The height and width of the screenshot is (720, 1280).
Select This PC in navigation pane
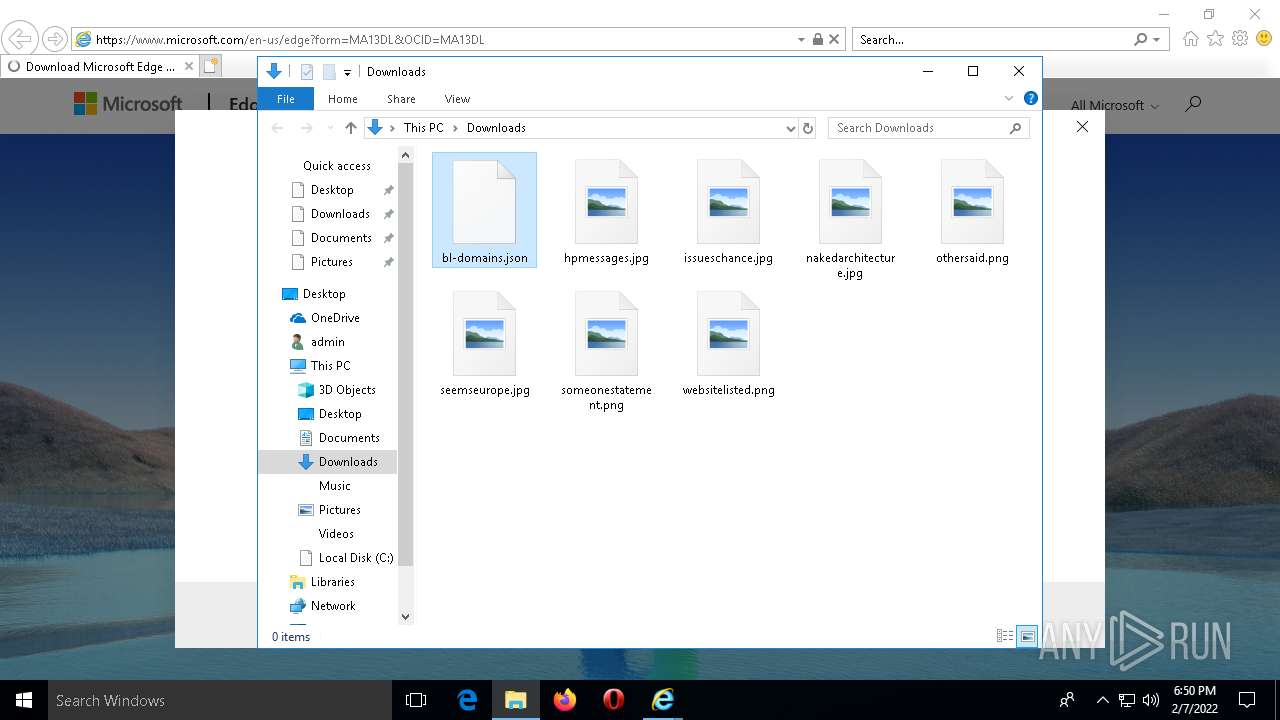pos(330,366)
